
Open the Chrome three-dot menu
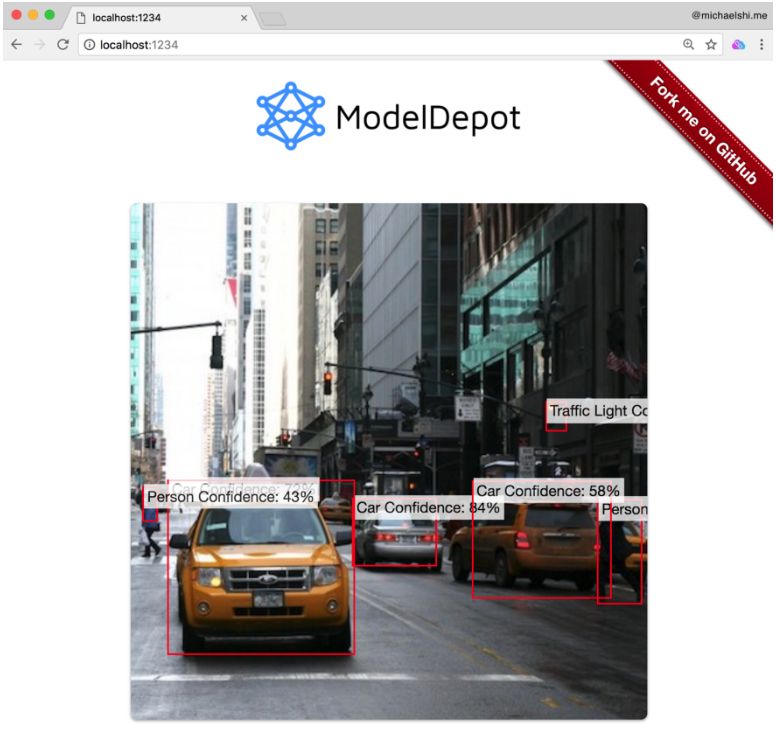762,45
